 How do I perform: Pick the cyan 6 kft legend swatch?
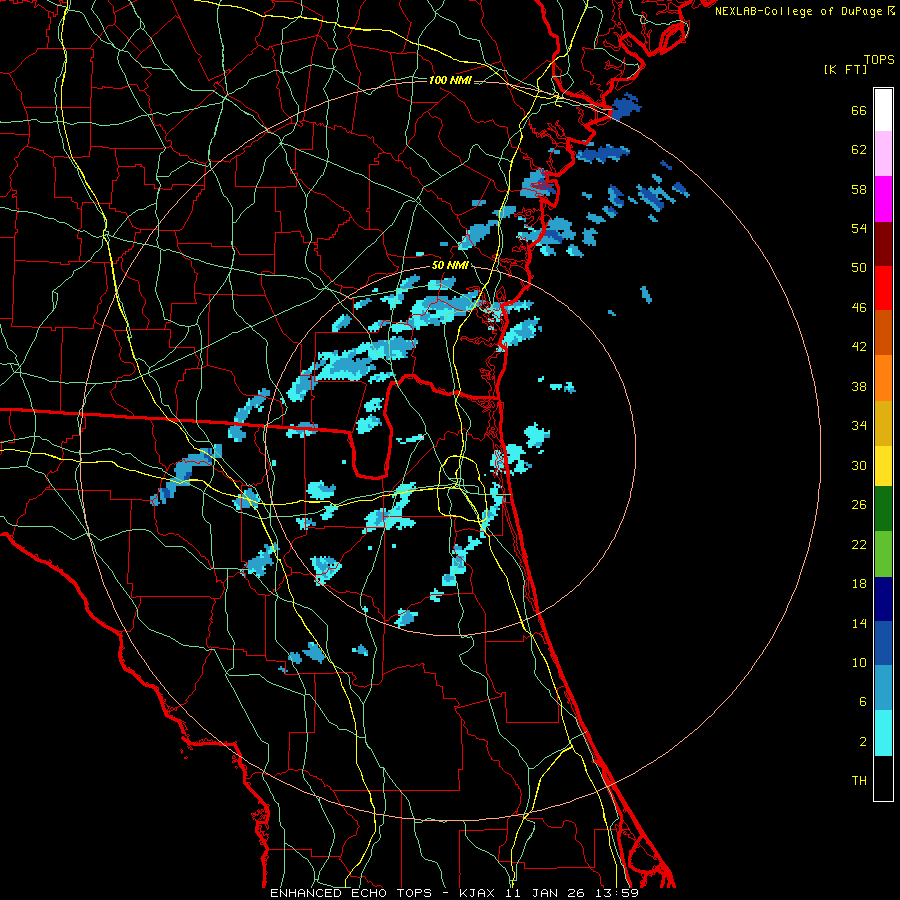click(883, 733)
